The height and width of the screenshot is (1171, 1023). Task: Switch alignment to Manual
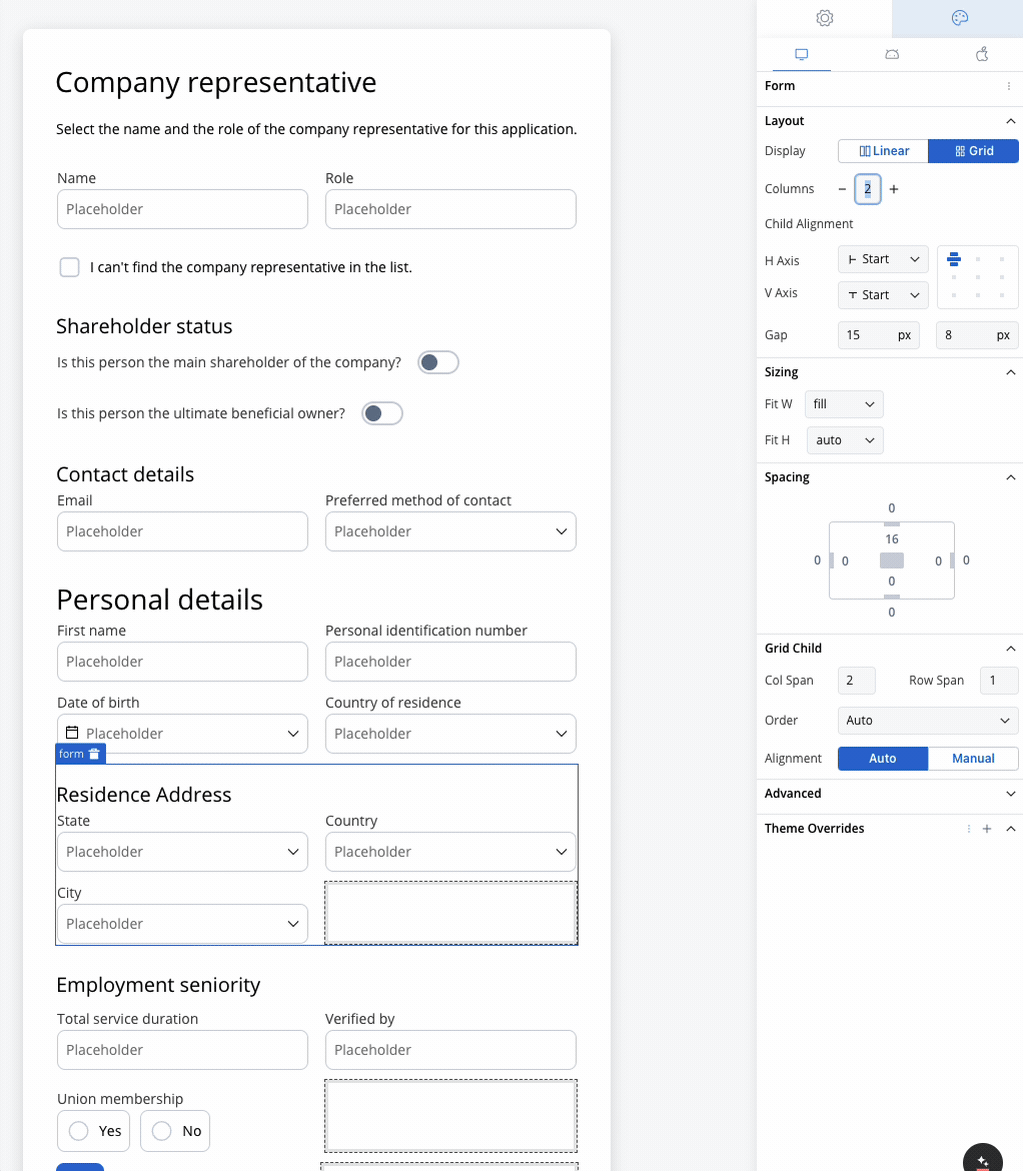point(973,759)
